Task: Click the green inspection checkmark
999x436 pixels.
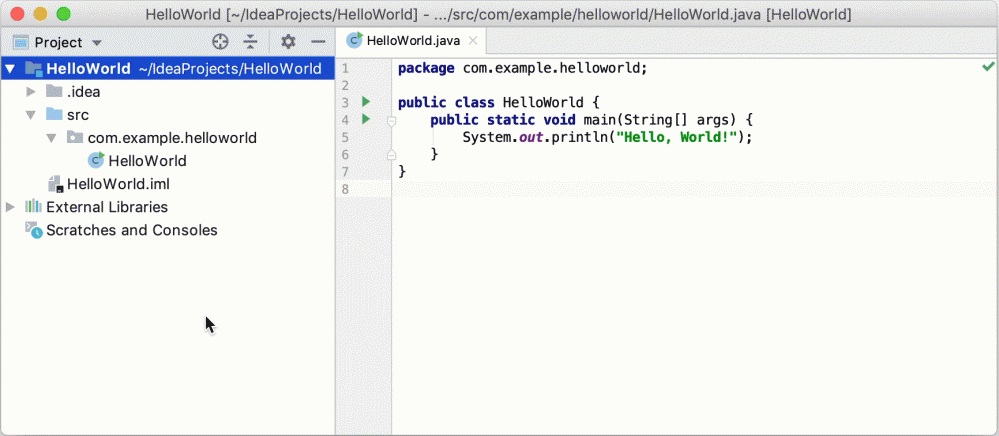Action: pyautogui.click(x=988, y=66)
